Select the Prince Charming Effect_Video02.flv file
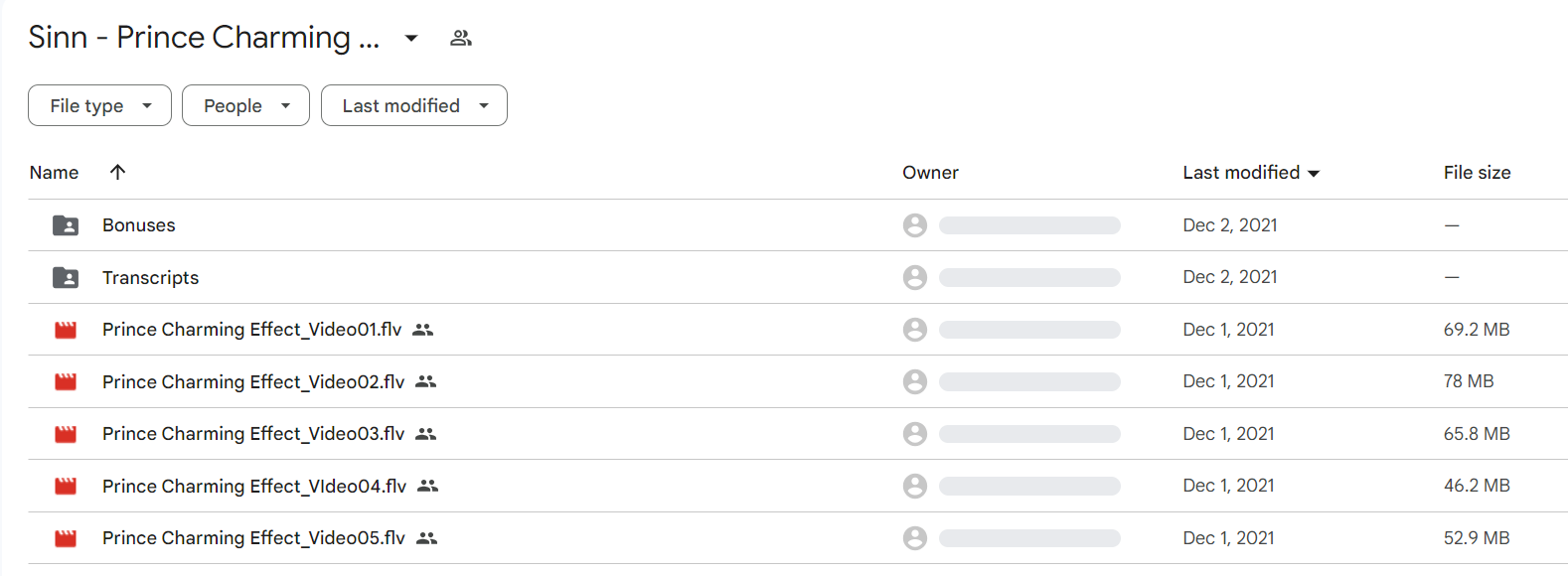 253,382
